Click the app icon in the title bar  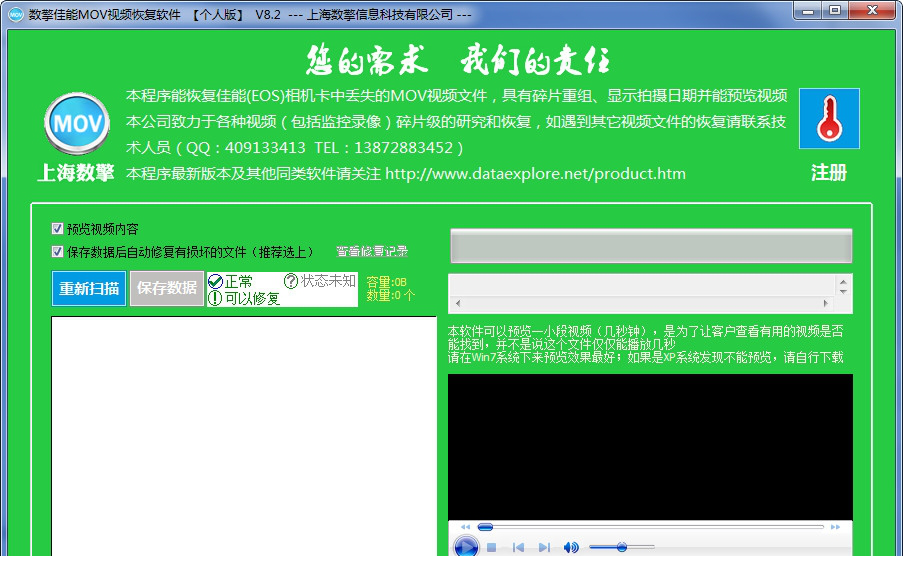[16, 14]
